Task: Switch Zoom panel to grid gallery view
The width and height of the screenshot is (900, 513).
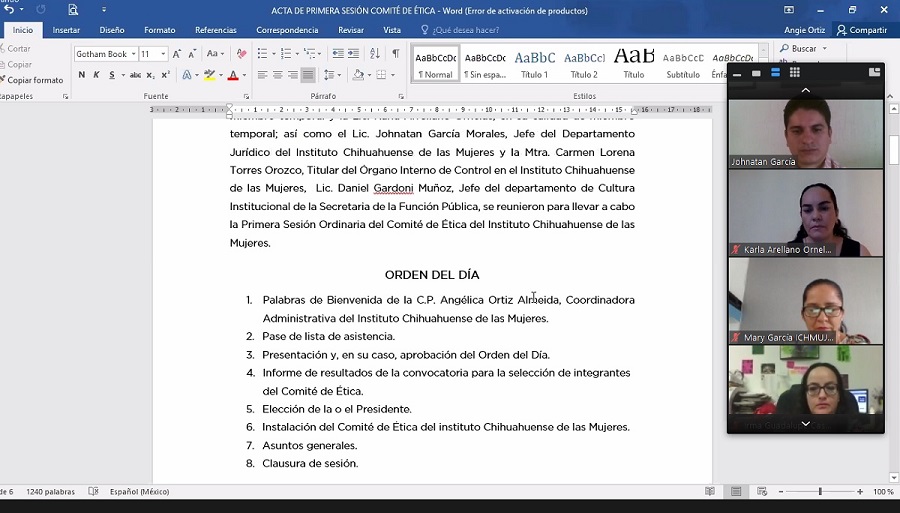Action: point(794,72)
